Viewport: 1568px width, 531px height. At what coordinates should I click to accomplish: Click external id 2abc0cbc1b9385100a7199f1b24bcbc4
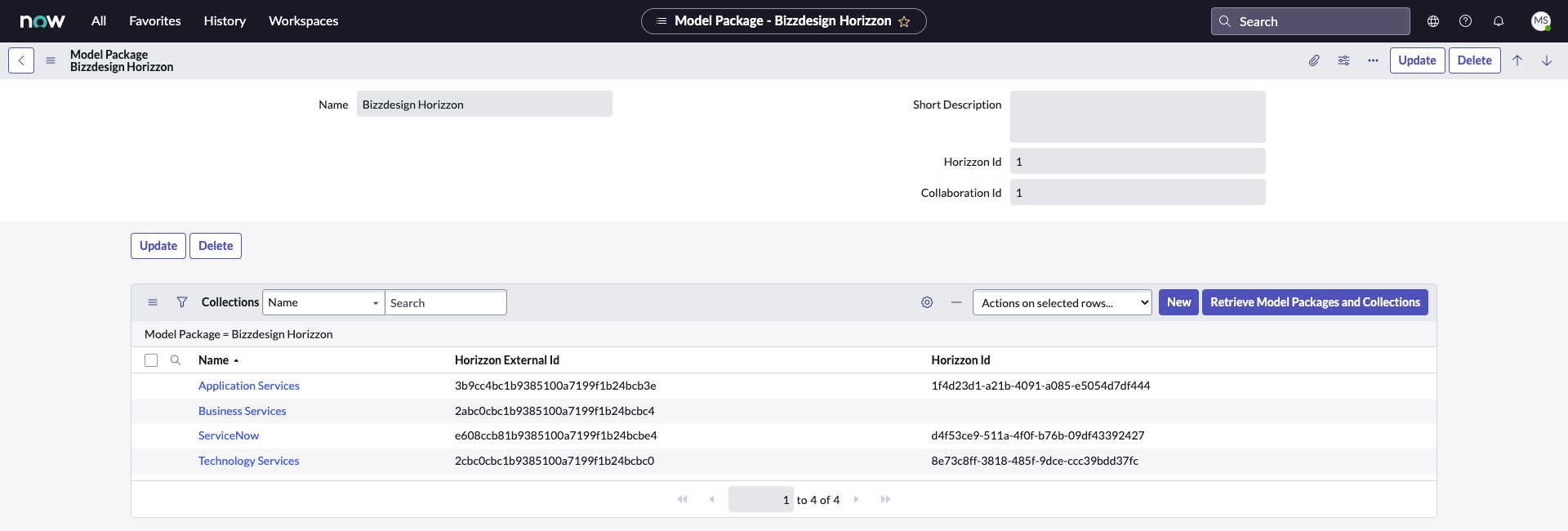click(x=555, y=411)
